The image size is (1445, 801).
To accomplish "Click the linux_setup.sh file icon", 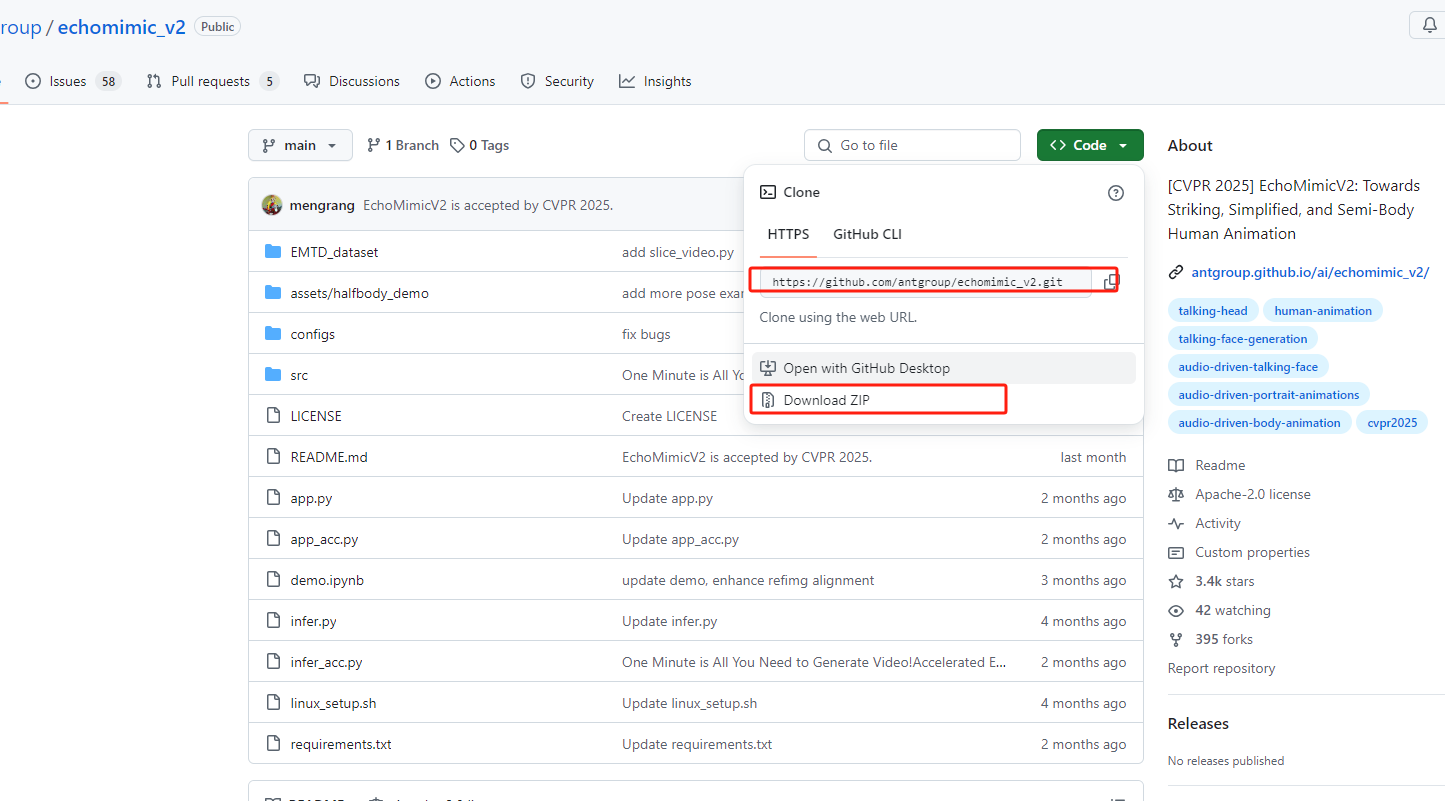I will 273,703.
